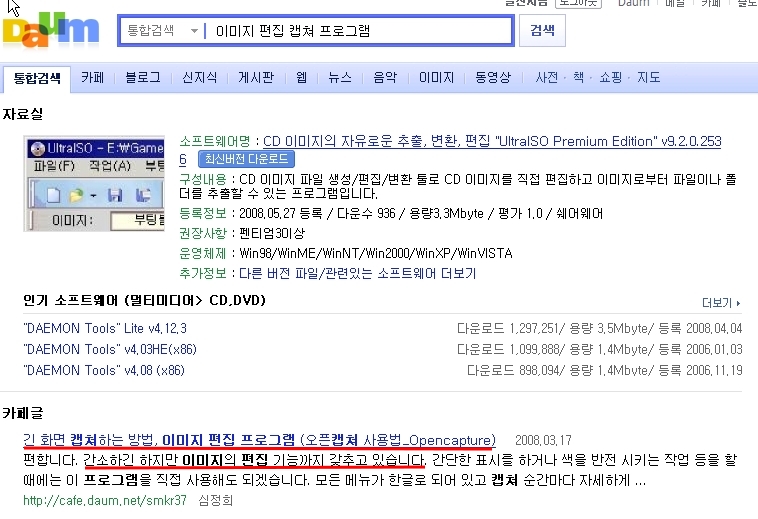Click the 등록정보 line with 다운수 936

coord(391,214)
